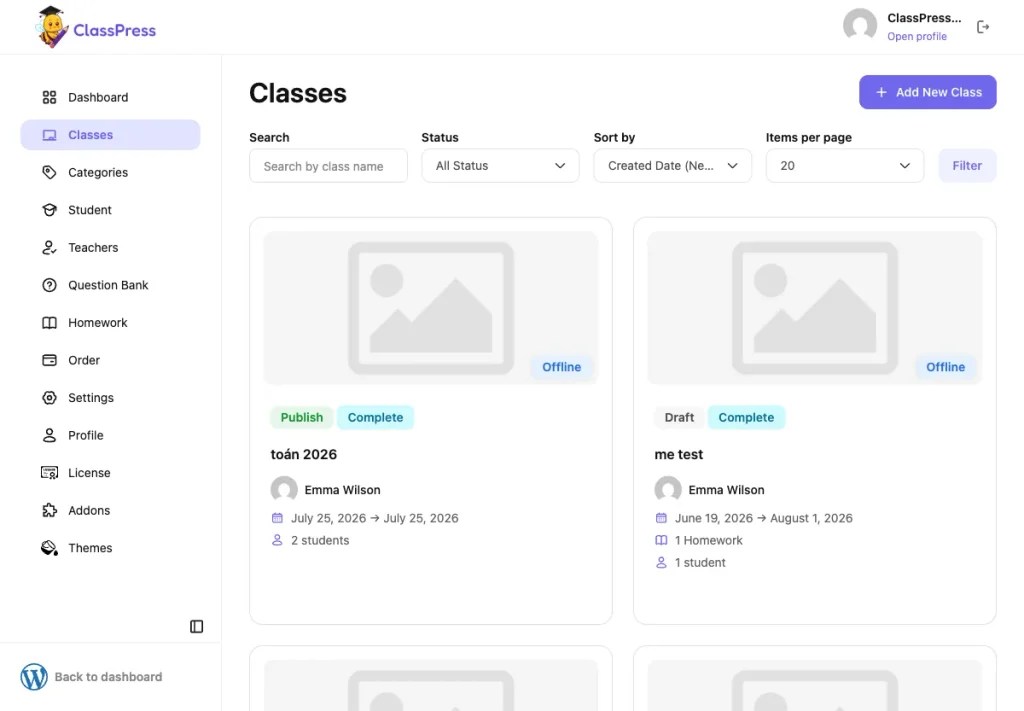Viewport: 1024px width, 711px height.
Task: Open the All Status dropdown
Action: pyautogui.click(x=500, y=166)
